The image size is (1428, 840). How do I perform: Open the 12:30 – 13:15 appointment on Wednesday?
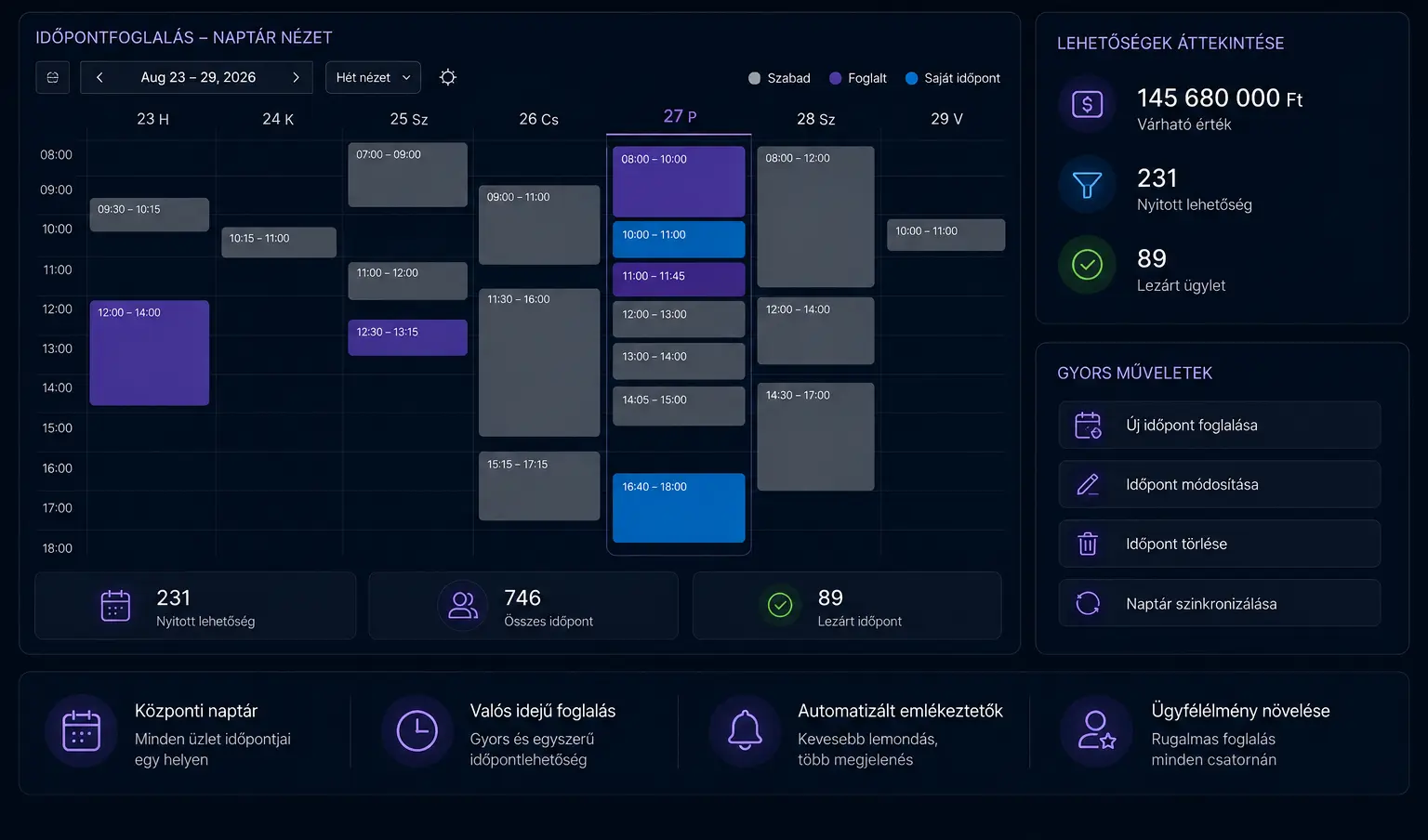[407, 337]
